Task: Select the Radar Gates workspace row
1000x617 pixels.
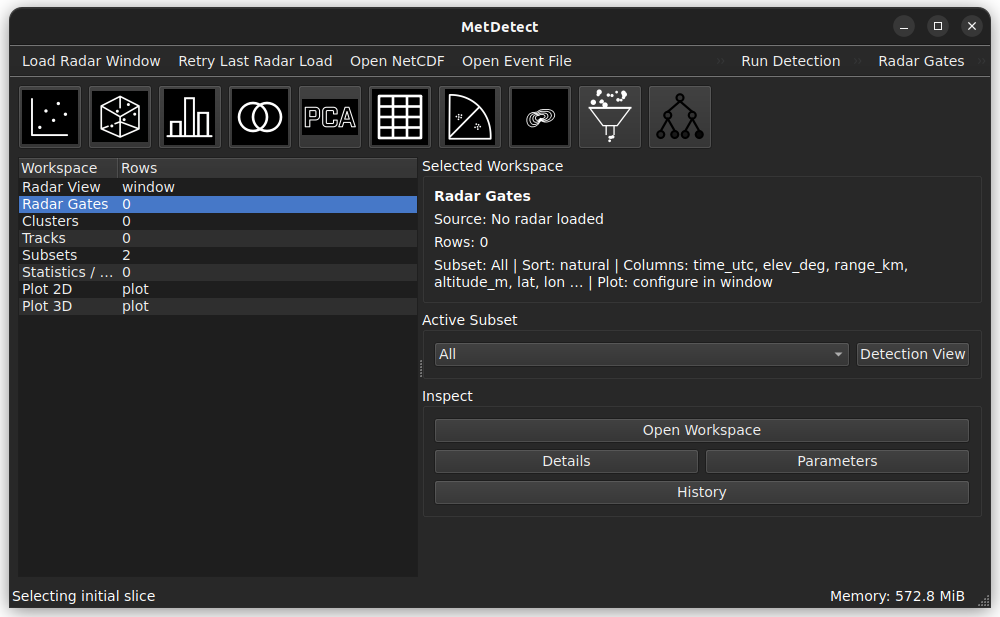Action: [218, 204]
